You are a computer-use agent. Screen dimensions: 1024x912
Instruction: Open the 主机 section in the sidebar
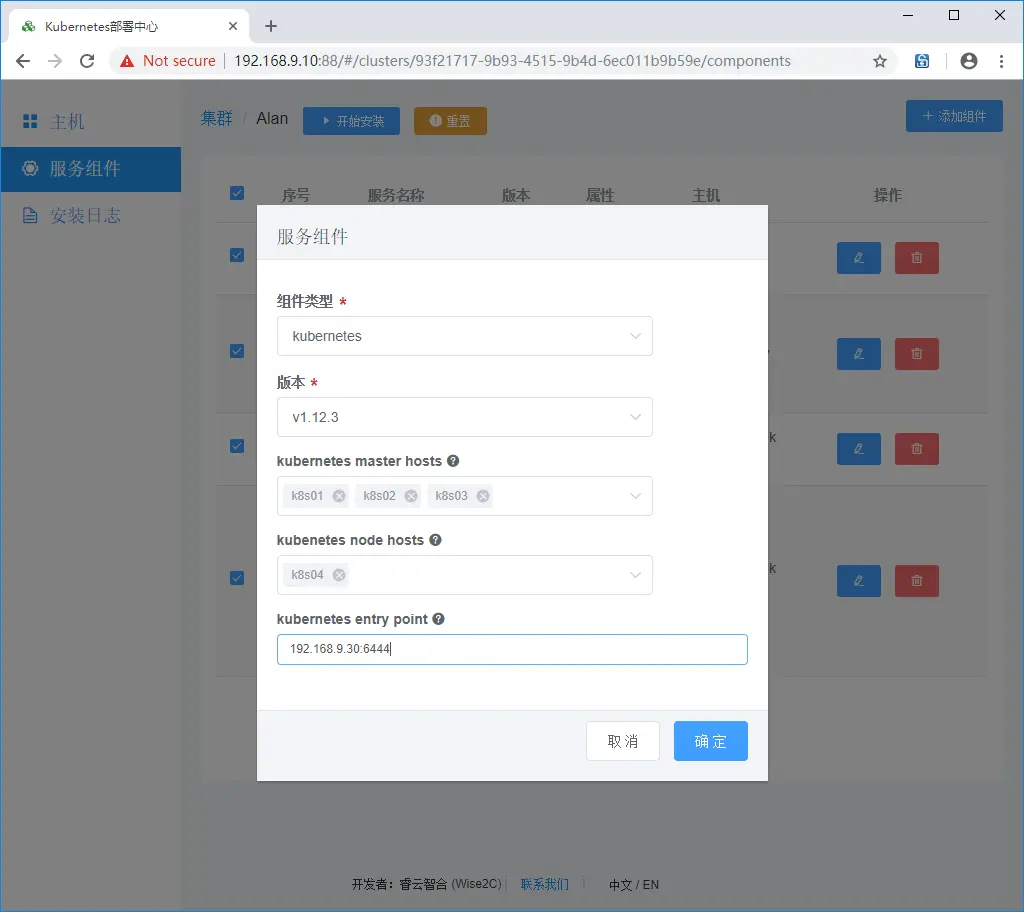point(91,122)
